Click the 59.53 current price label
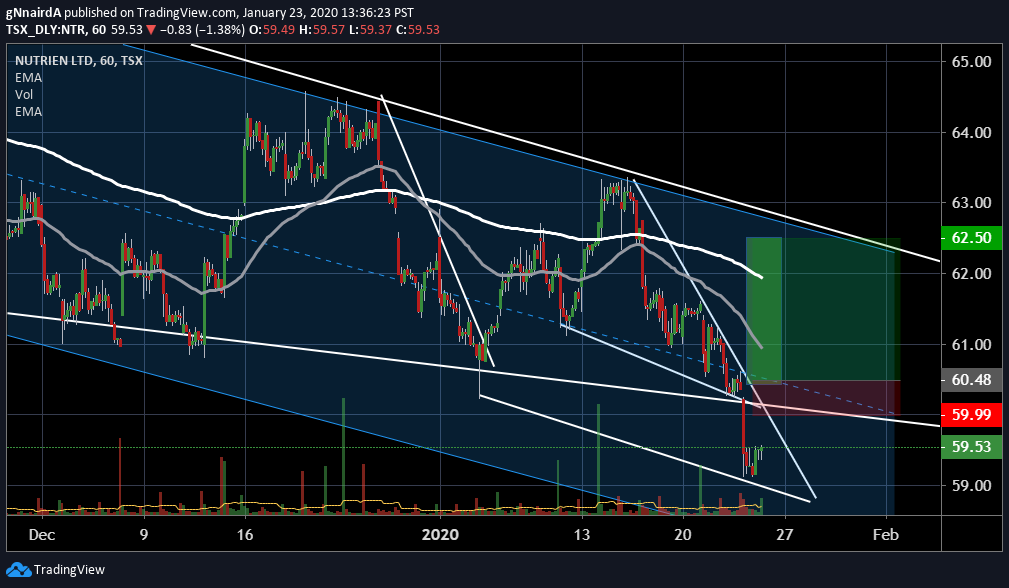The height and width of the screenshot is (588, 1009). pyautogui.click(x=971, y=446)
